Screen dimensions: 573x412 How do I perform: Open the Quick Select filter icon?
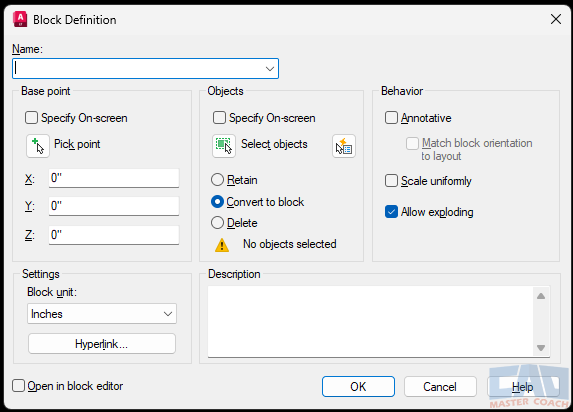point(344,146)
